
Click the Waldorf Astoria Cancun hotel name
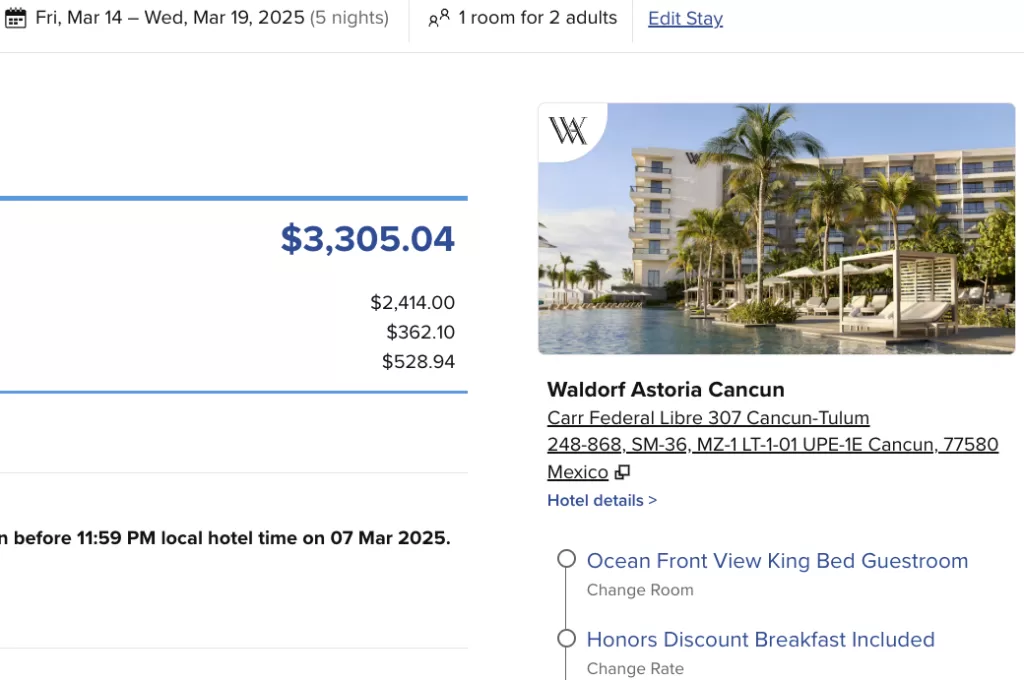[665, 389]
